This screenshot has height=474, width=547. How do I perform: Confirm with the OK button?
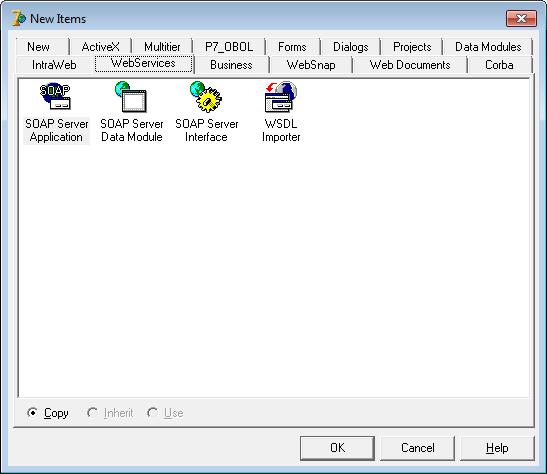point(337,448)
